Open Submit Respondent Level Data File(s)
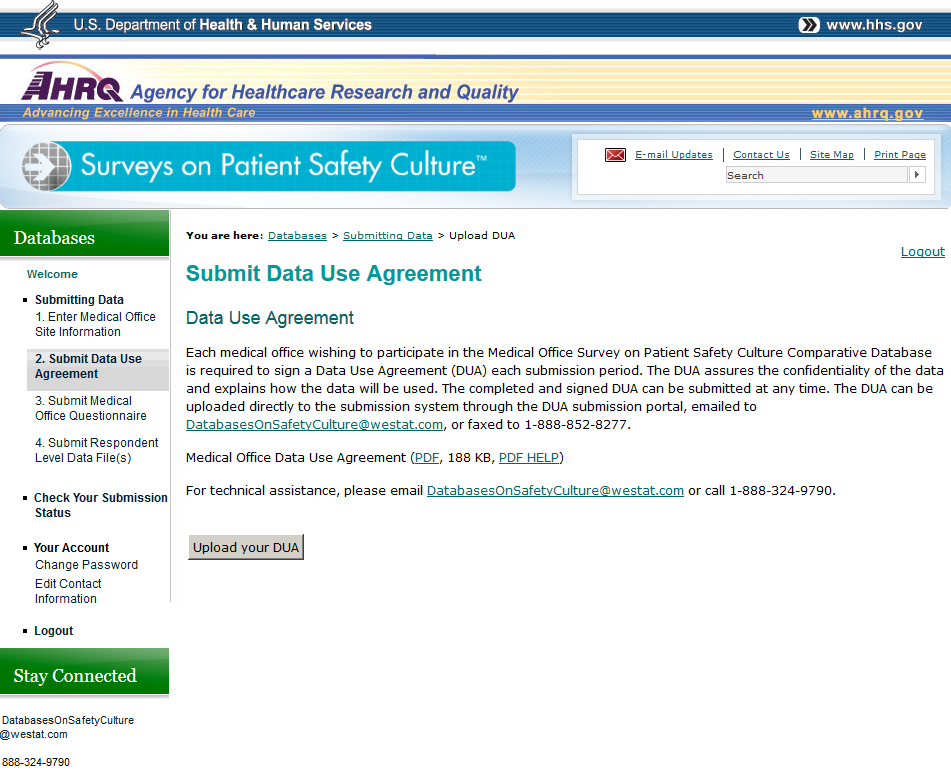The image size is (951, 774). click(97, 450)
